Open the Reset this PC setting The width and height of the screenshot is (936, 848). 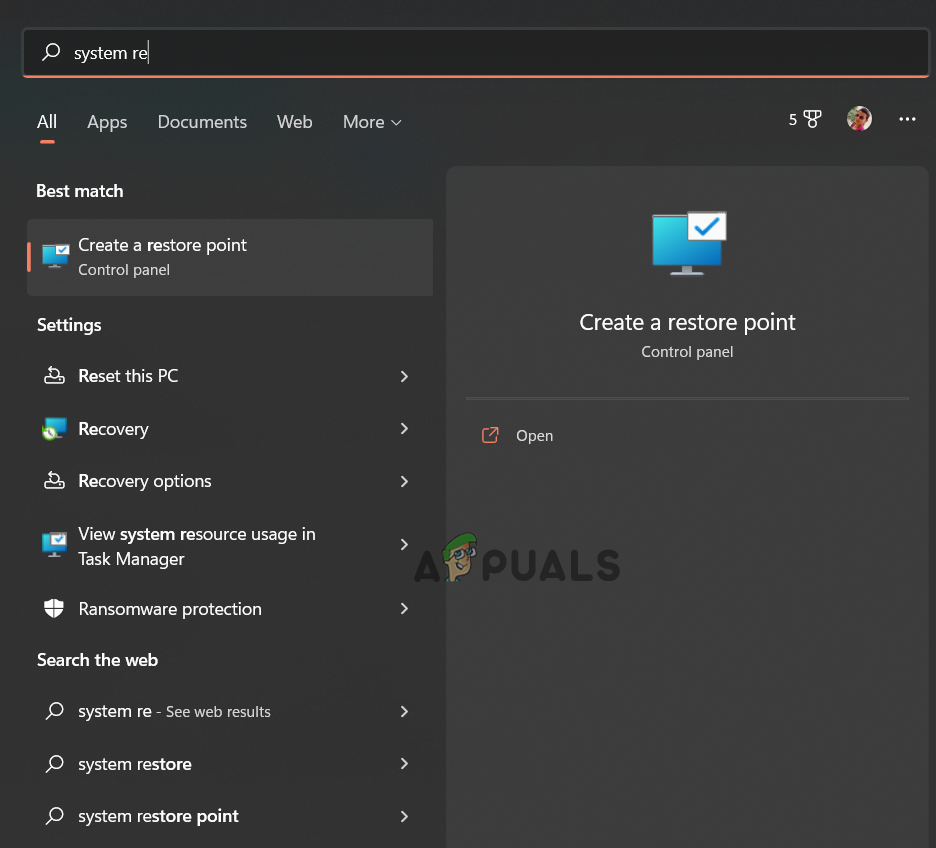point(230,376)
